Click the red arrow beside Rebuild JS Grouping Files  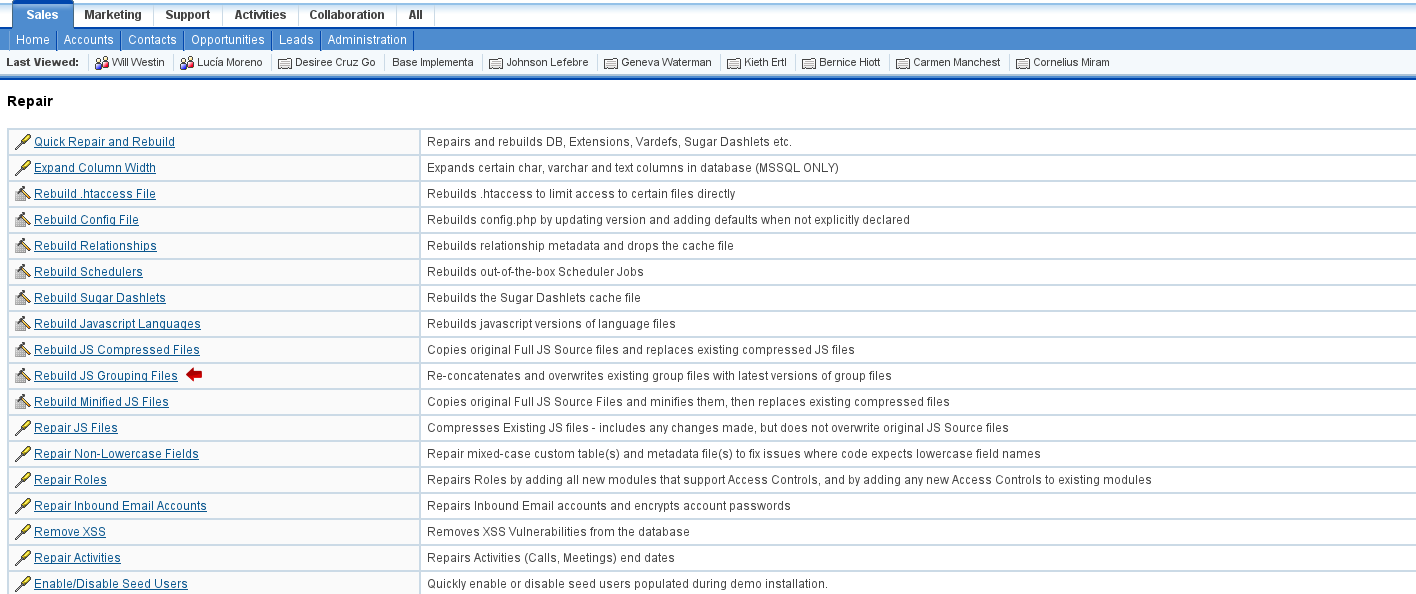194,375
